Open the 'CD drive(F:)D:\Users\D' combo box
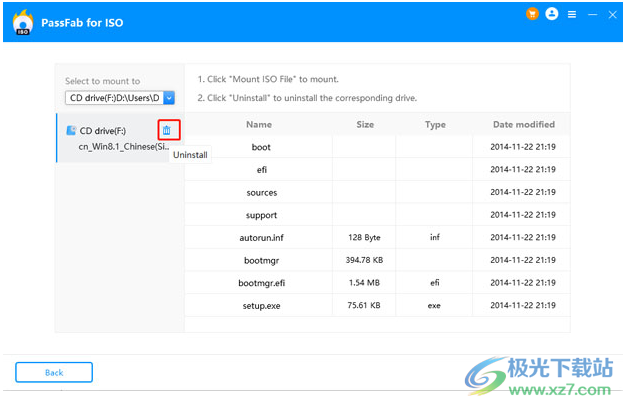Viewport: 624px width, 406px height. tap(120, 98)
